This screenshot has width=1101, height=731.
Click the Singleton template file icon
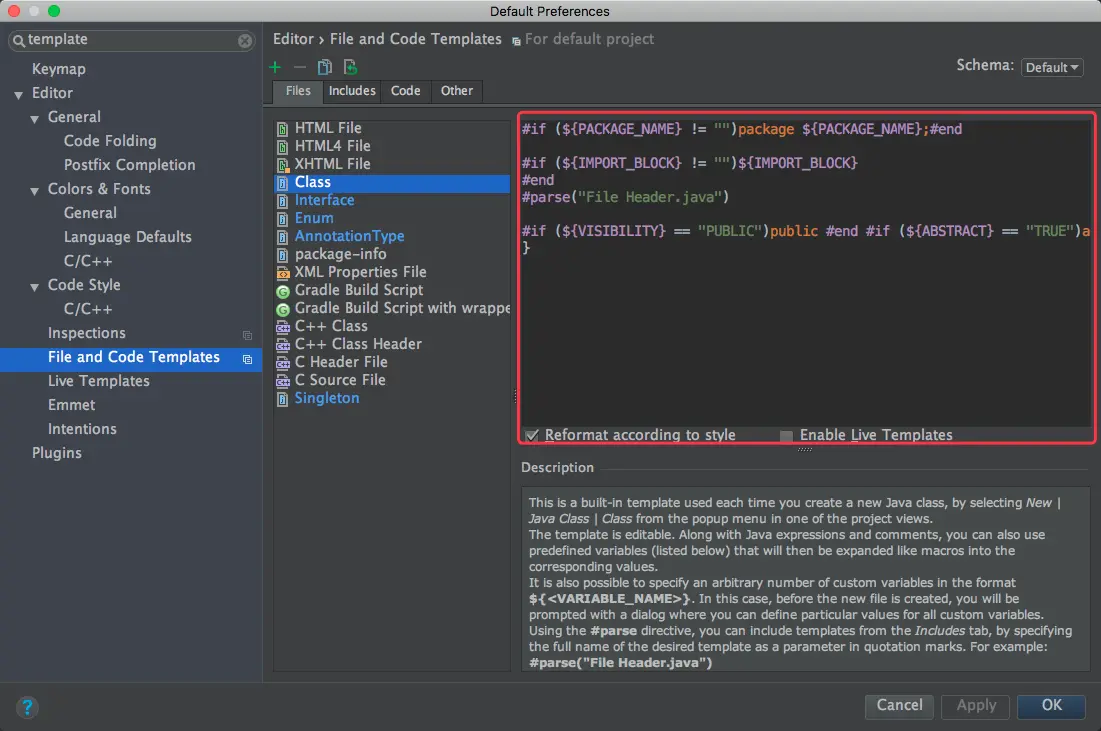(282, 400)
